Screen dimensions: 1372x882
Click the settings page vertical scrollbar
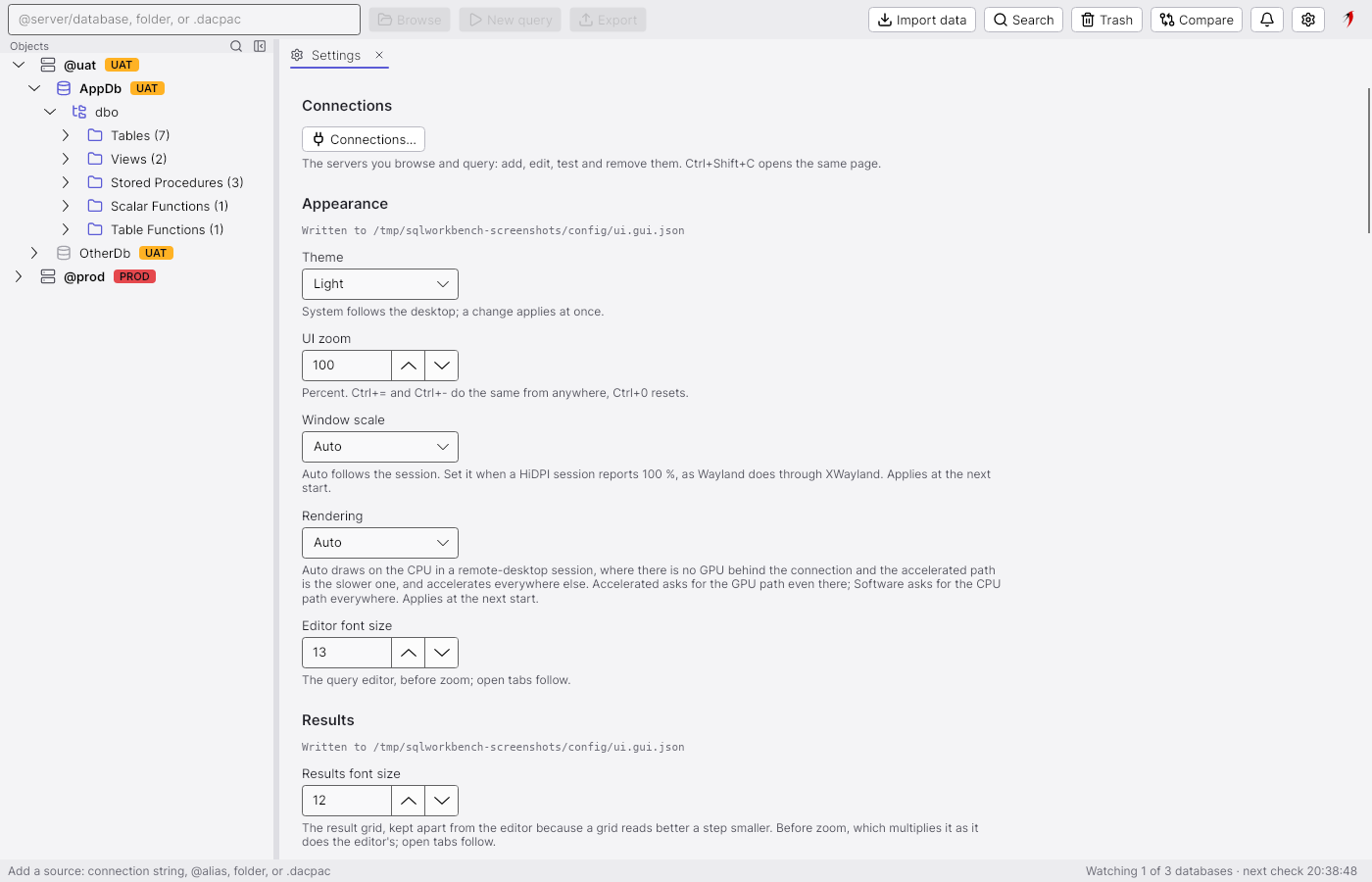(x=1368, y=161)
